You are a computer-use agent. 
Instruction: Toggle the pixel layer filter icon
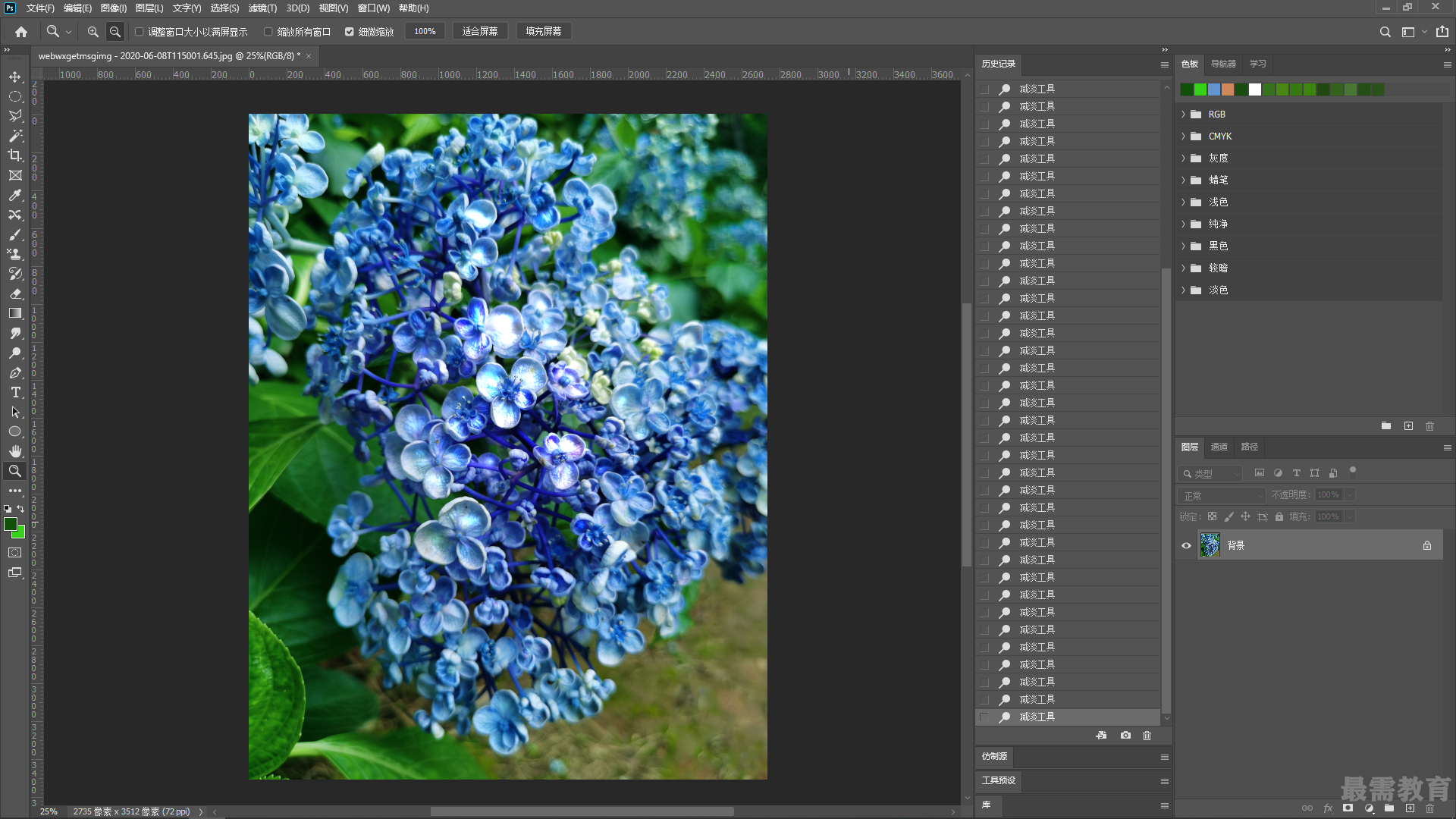pos(1260,473)
